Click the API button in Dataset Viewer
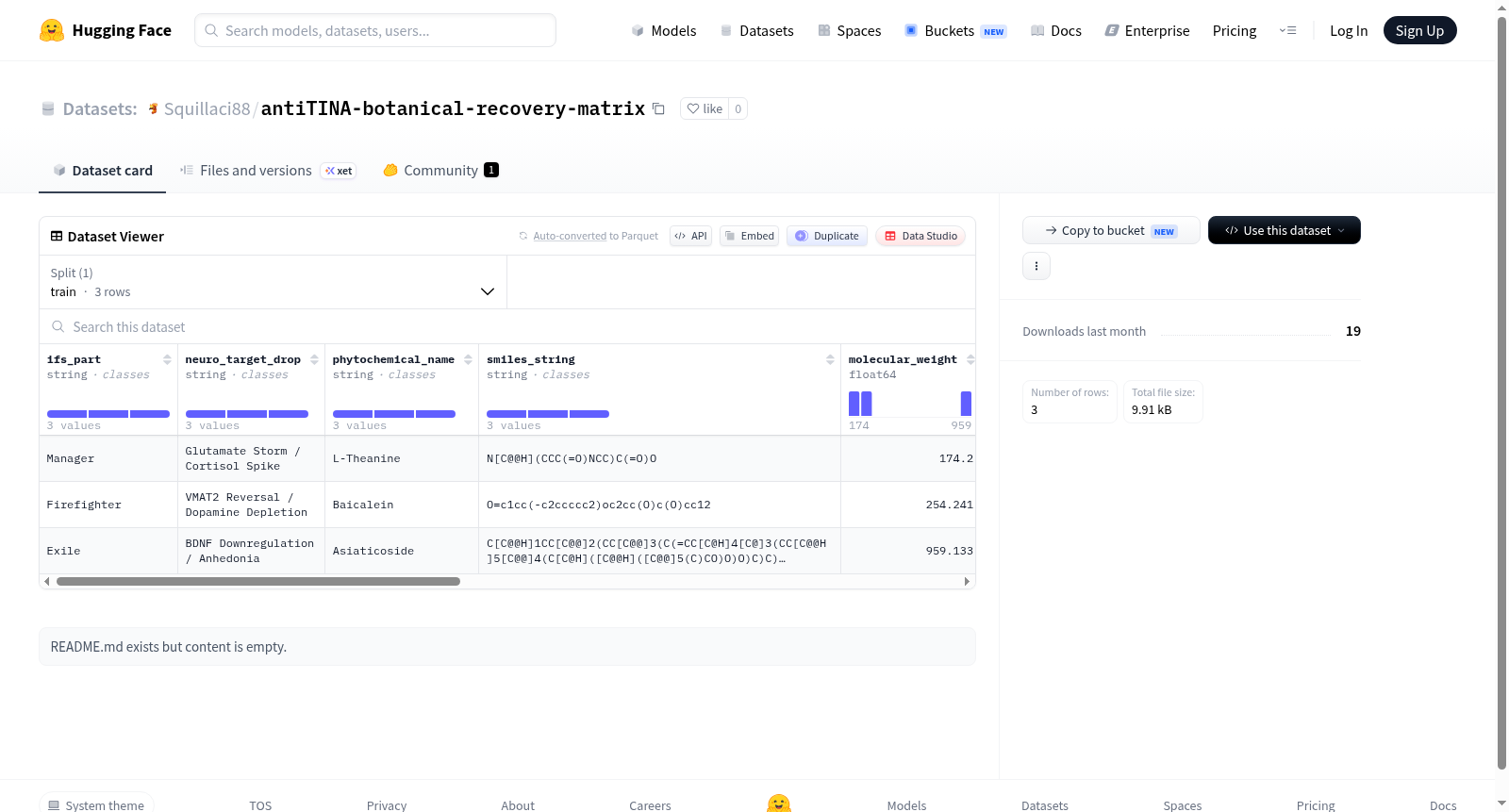This screenshot has width=1509, height=812. point(690,236)
